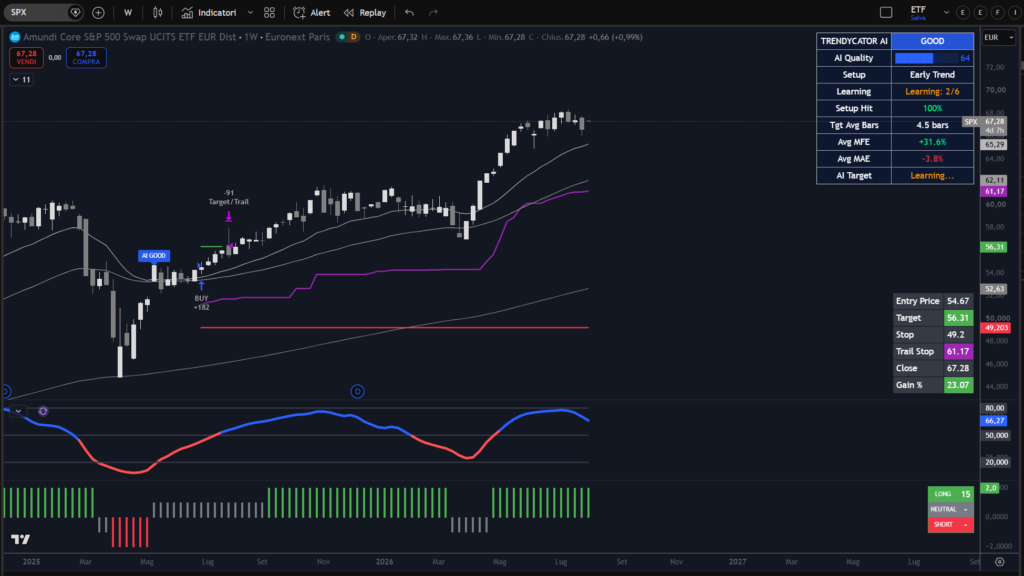1024x576 pixels.
Task: Expand the favorites arrow next to Indicatori
Action: 250,12
